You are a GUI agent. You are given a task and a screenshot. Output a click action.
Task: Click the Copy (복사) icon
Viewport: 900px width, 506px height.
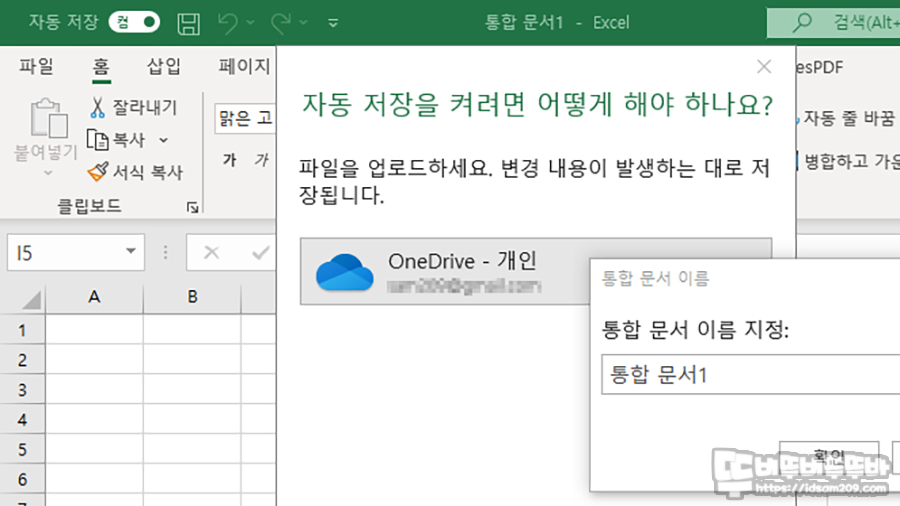tap(97, 140)
